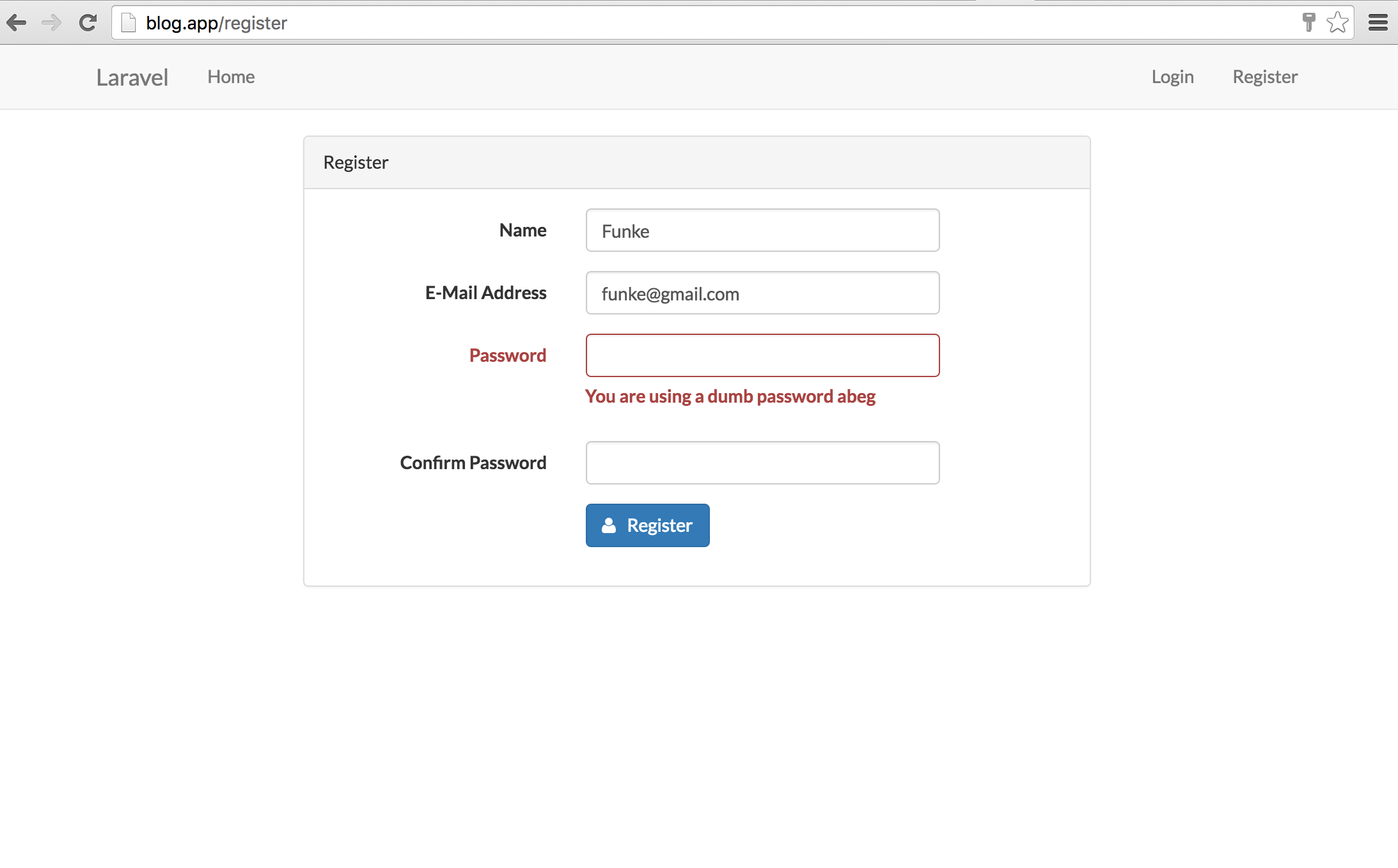Screen dimensions: 1398x868
Task: Click the E-Mail Address input field
Action: [x=762, y=293]
